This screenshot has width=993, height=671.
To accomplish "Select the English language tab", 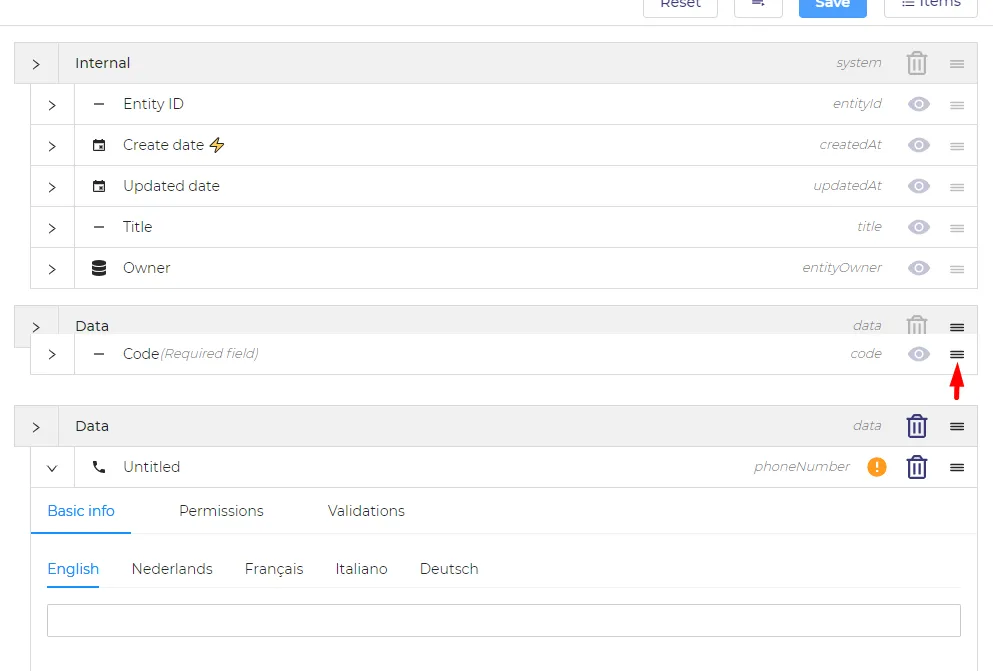I will [x=73, y=568].
